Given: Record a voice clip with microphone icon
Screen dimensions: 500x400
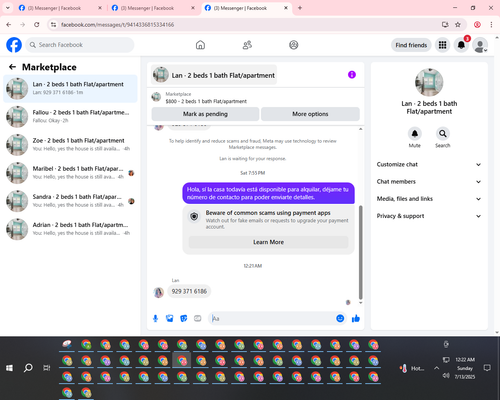Looking at the screenshot, I should 155,319.
